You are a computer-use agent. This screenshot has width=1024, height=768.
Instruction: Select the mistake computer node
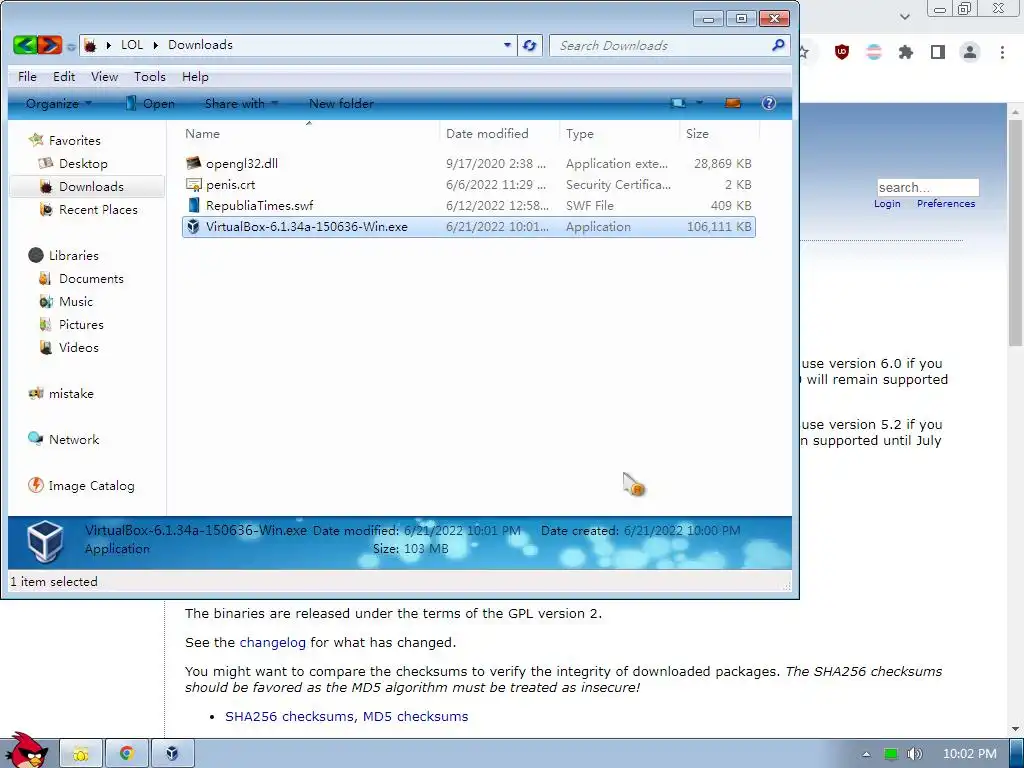tap(71, 394)
